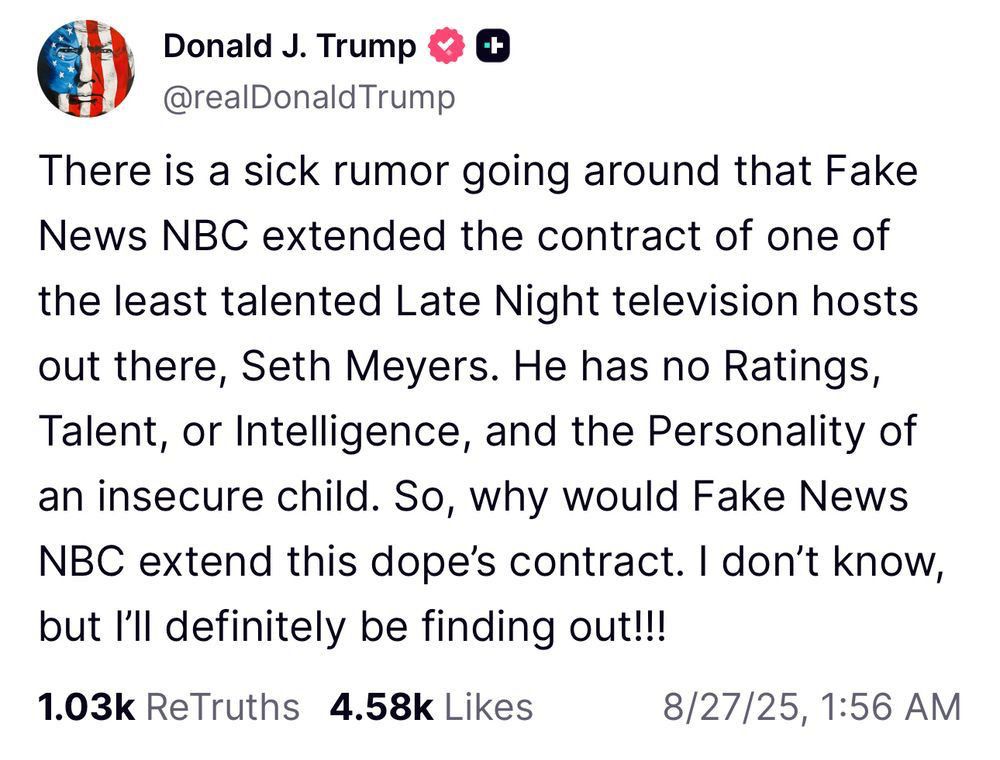Open the Donald J. Trump display name

[289, 46]
